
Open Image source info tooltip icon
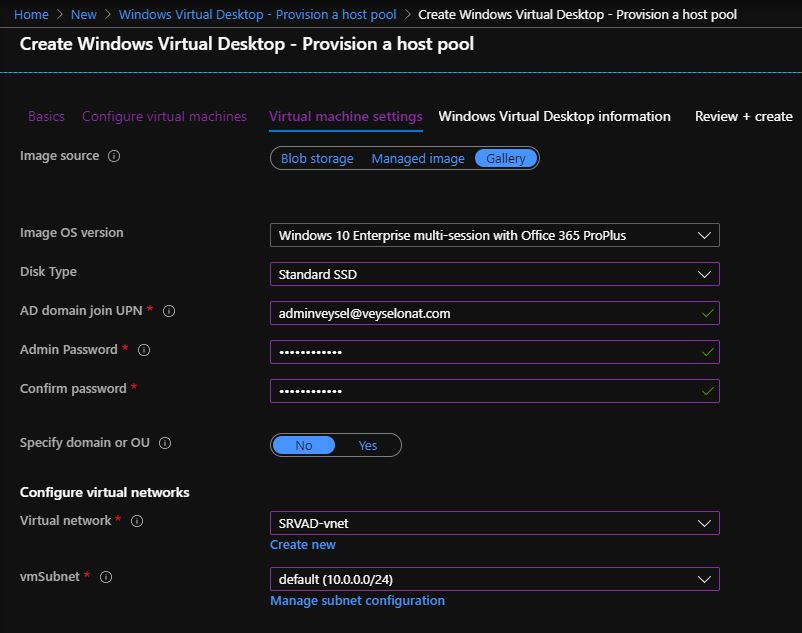tap(114, 156)
